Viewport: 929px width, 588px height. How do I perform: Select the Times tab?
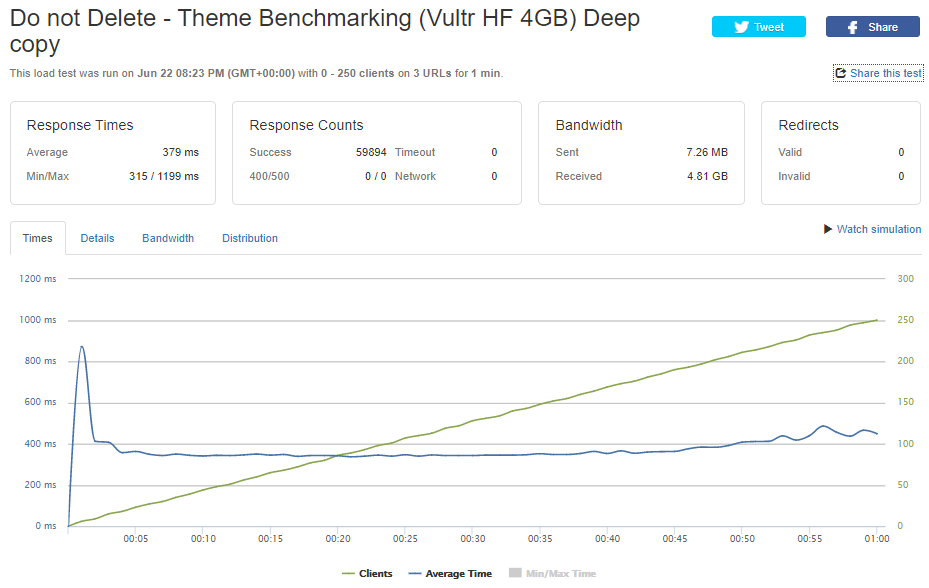click(x=37, y=238)
